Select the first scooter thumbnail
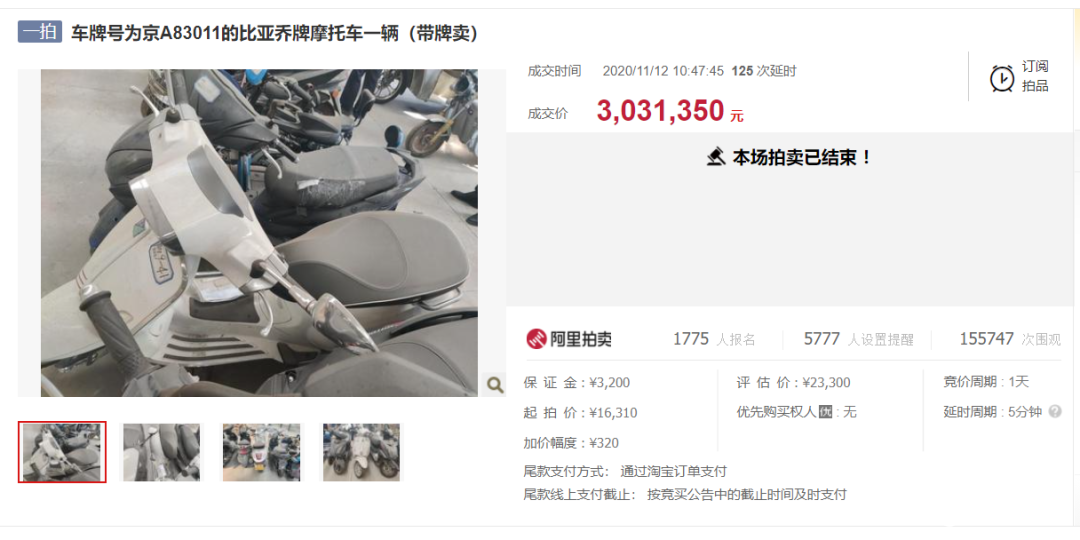1080x540 pixels. [x=62, y=452]
